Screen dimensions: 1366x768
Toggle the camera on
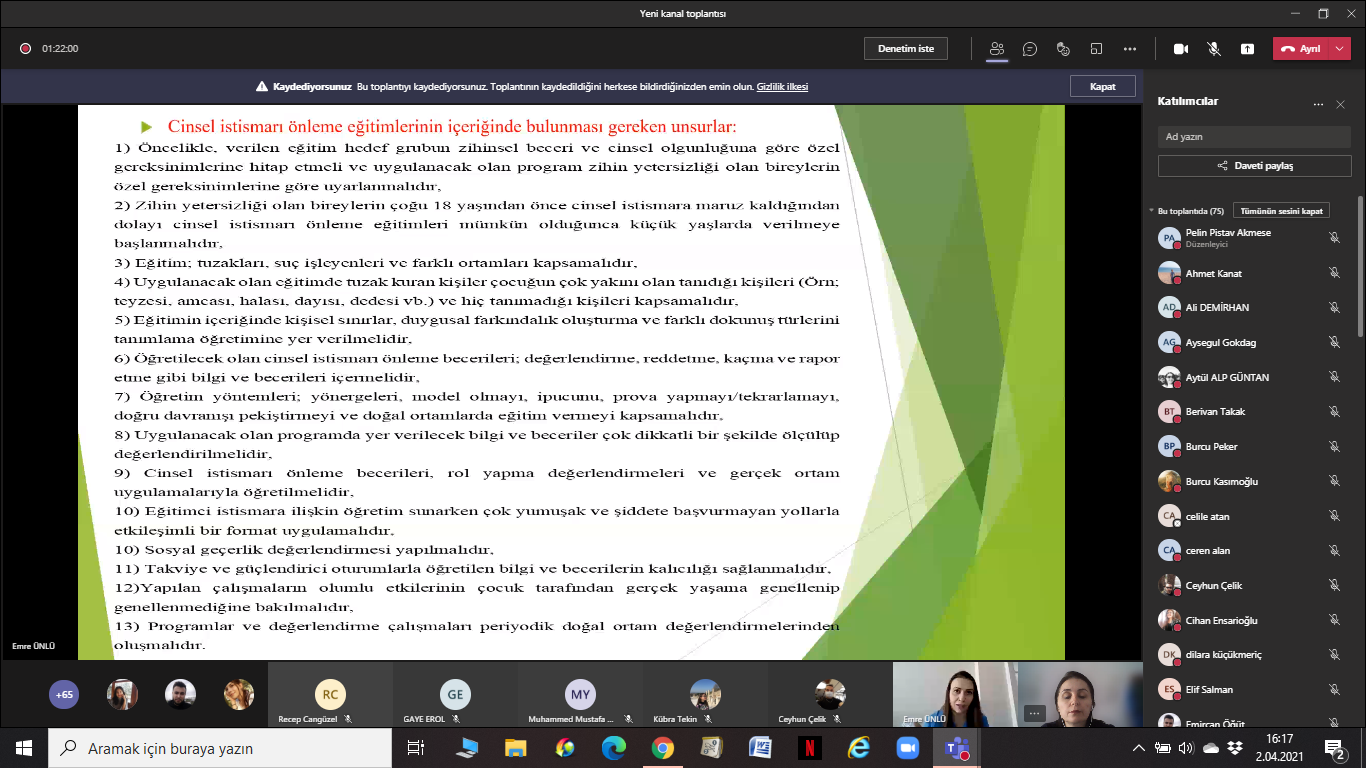tap(1180, 48)
